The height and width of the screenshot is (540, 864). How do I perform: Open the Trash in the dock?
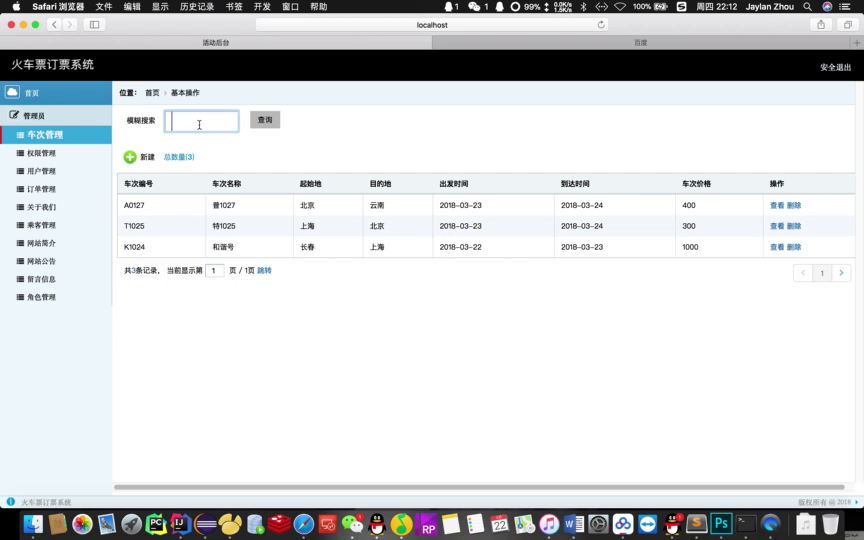(x=830, y=524)
